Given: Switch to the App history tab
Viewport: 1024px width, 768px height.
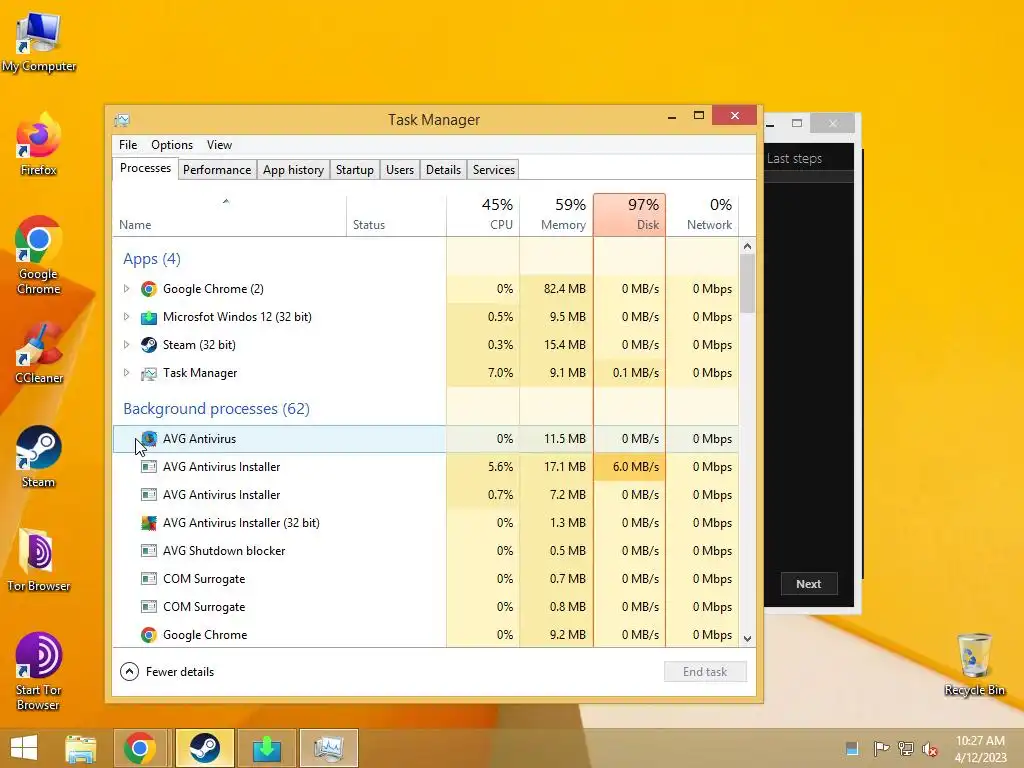Looking at the screenshot, I should pyautogui.click(x=293, y=170).
